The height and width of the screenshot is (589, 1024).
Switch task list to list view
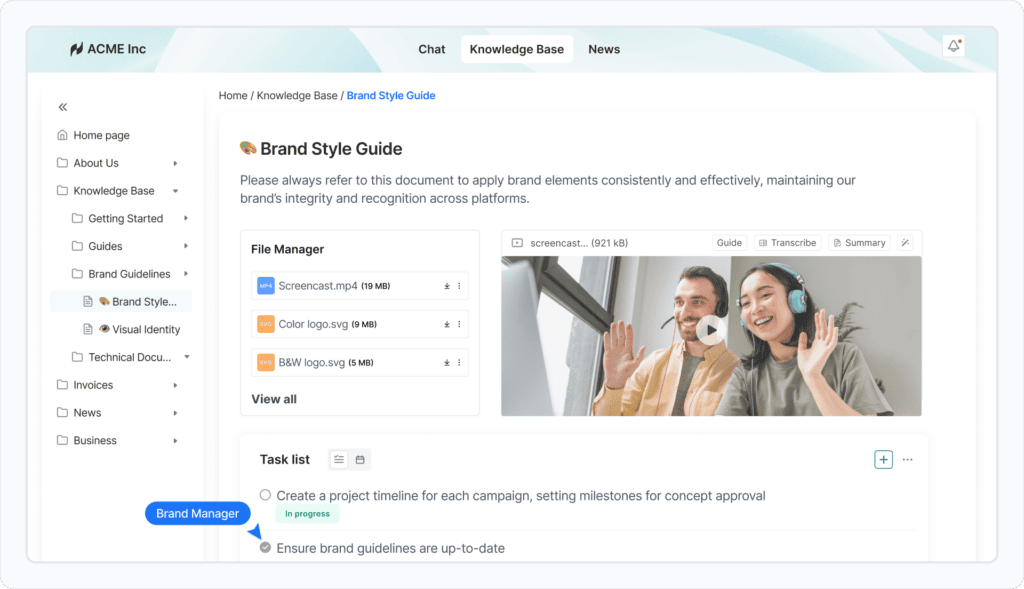[x=338, y=460]
